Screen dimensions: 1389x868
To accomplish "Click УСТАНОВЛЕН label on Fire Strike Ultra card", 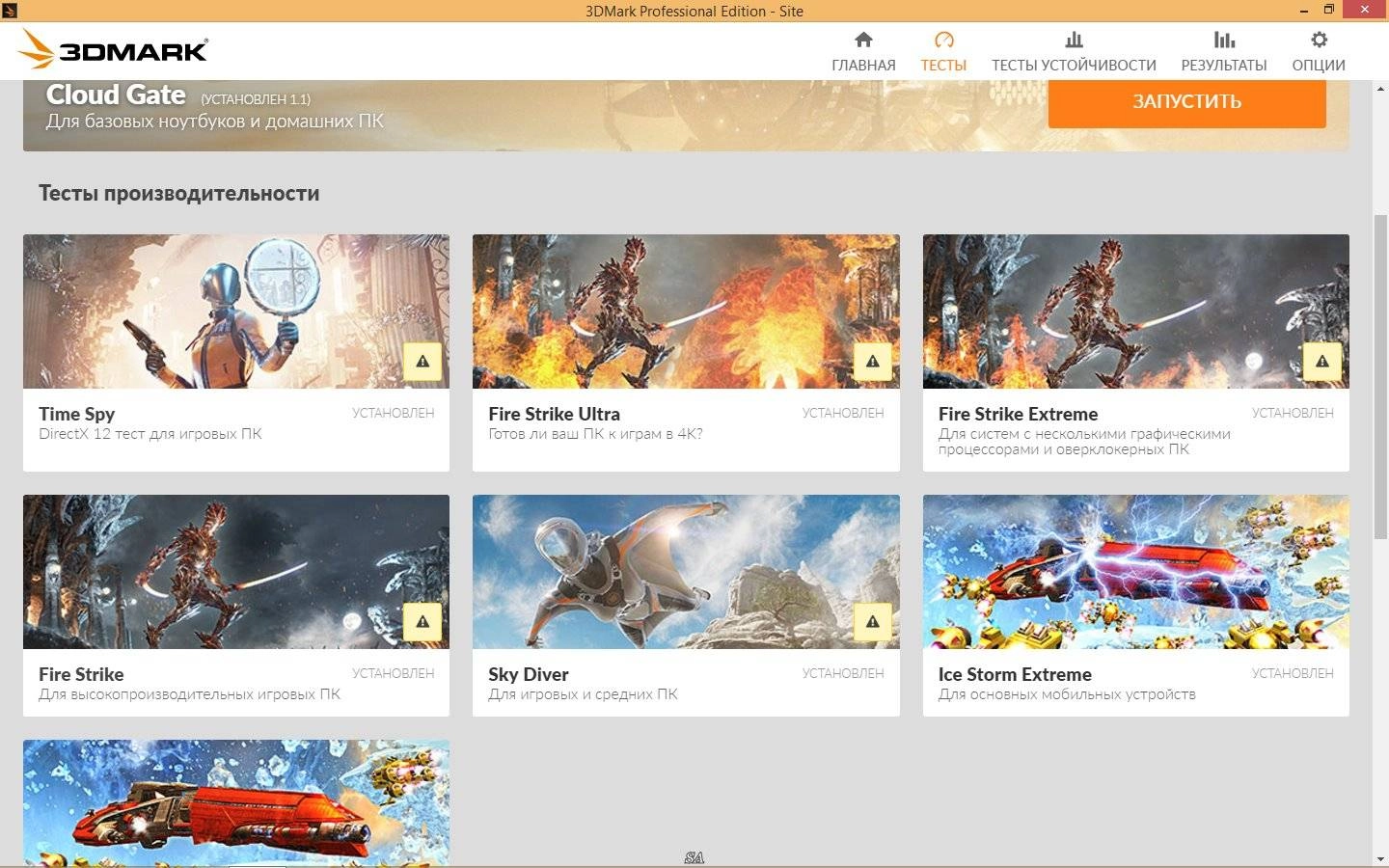I will click(x=843, y=413).
